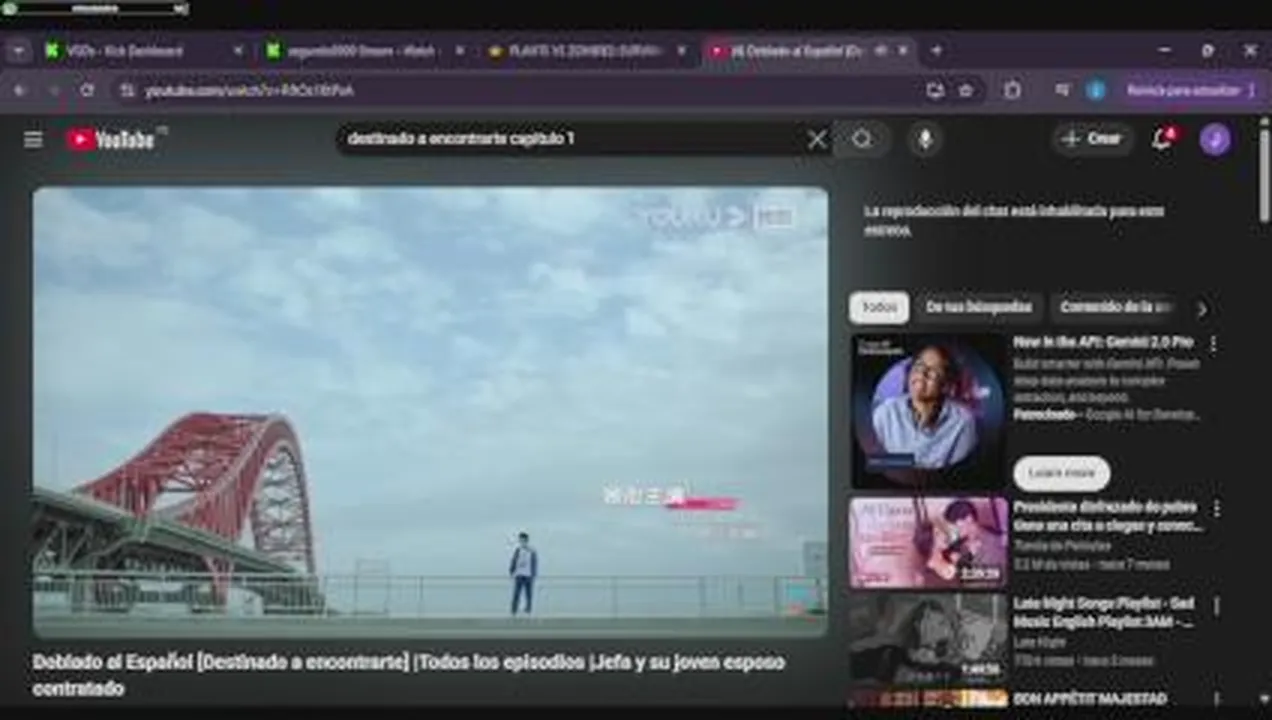The image size is (1272, 720).
Task: Open Late Night Songs Playlist thumbnail
Action: click(929, 639)
